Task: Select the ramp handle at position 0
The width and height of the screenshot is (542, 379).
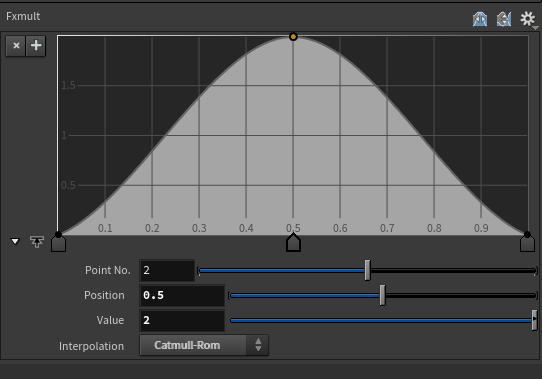Action: pyautogui.click(x=58, y=244)
